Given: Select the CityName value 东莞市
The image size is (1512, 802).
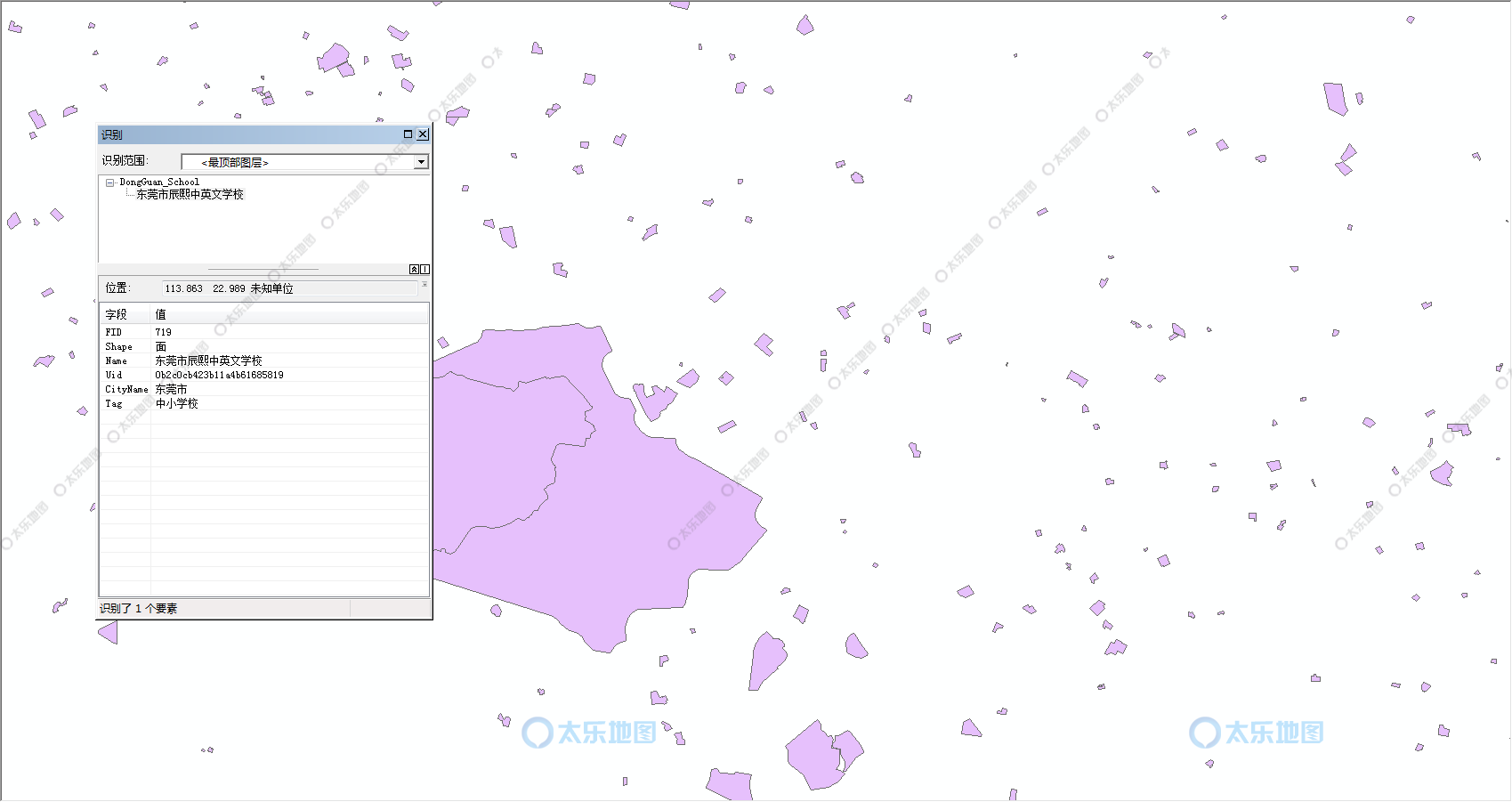Looking at the screenshot, I should [x=171, y=389].
